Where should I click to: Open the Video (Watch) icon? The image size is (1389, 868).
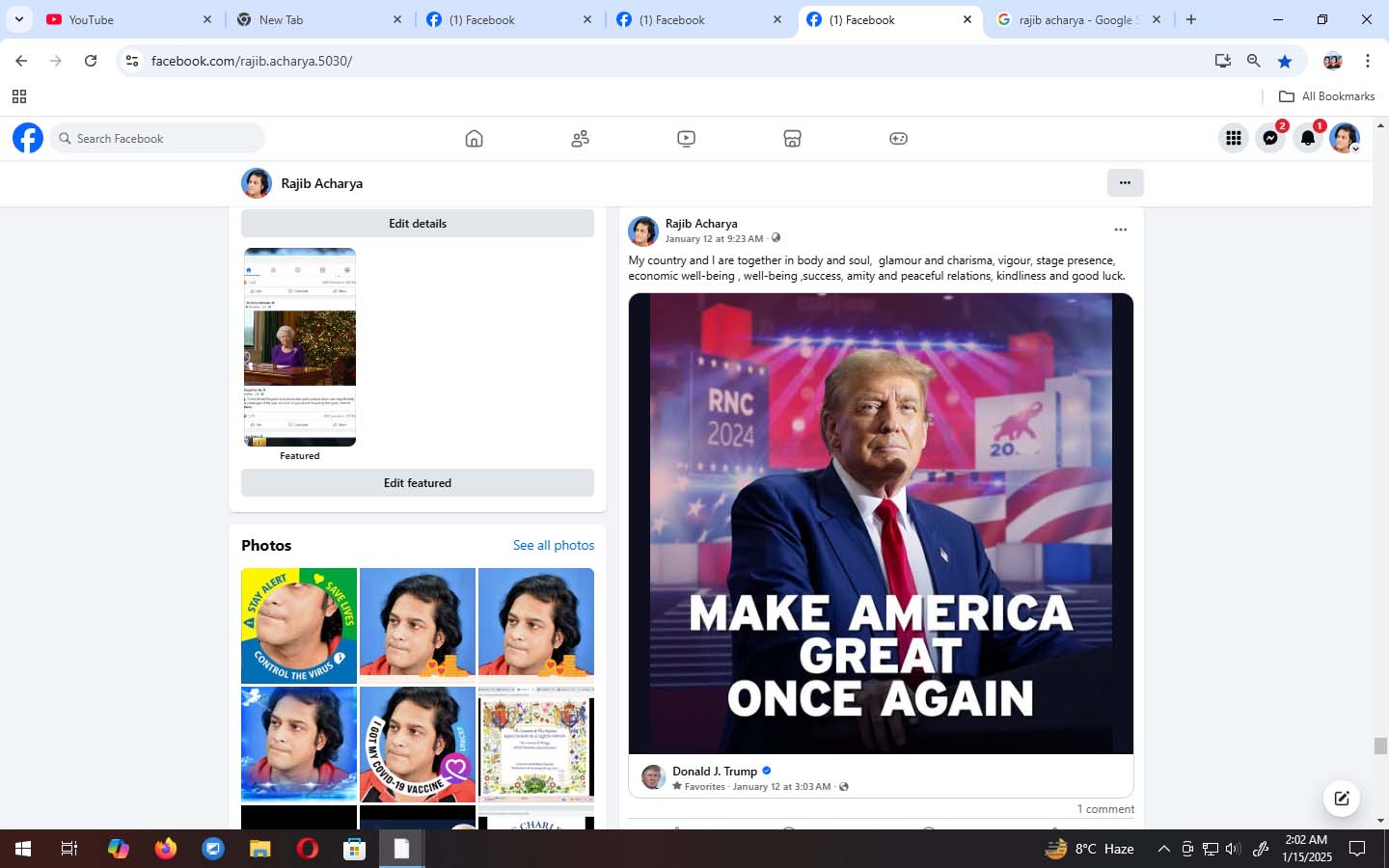tap(686, 138)
